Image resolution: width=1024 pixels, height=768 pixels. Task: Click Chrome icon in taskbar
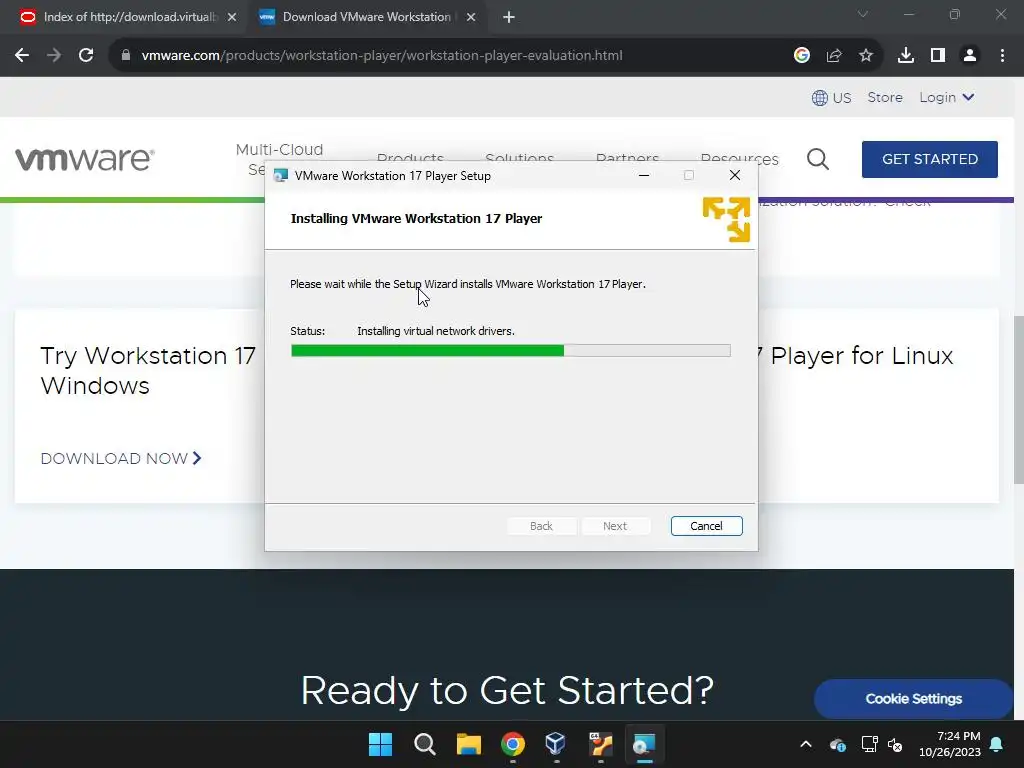pos(513,744)
